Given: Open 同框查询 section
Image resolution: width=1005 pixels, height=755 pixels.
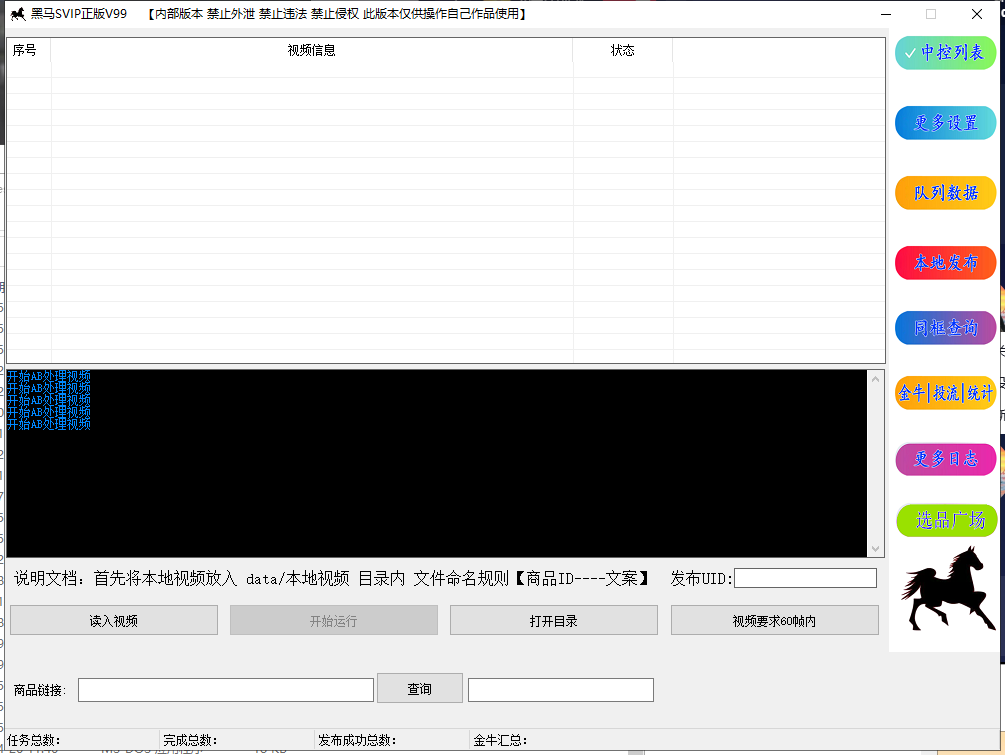Looking at the screenshot, I should point(945,328).
